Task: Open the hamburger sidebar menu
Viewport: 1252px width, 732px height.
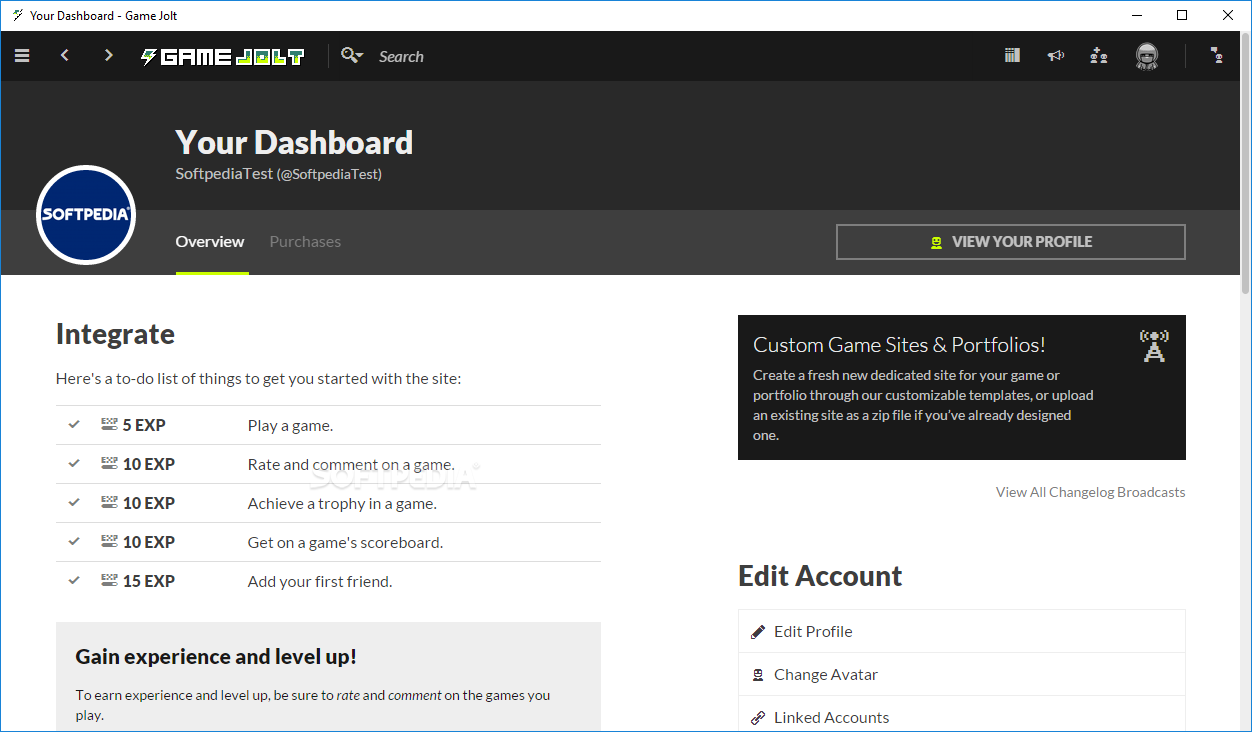Action: click(22, 56)
